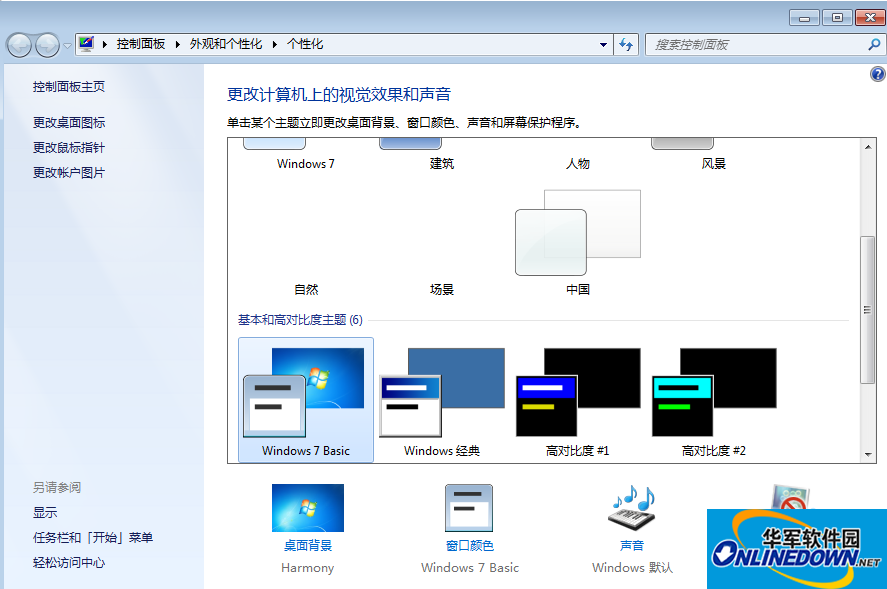Open 声音 via the music notes icon
Viewport: 887px width, 589px height.
point(632,508)
